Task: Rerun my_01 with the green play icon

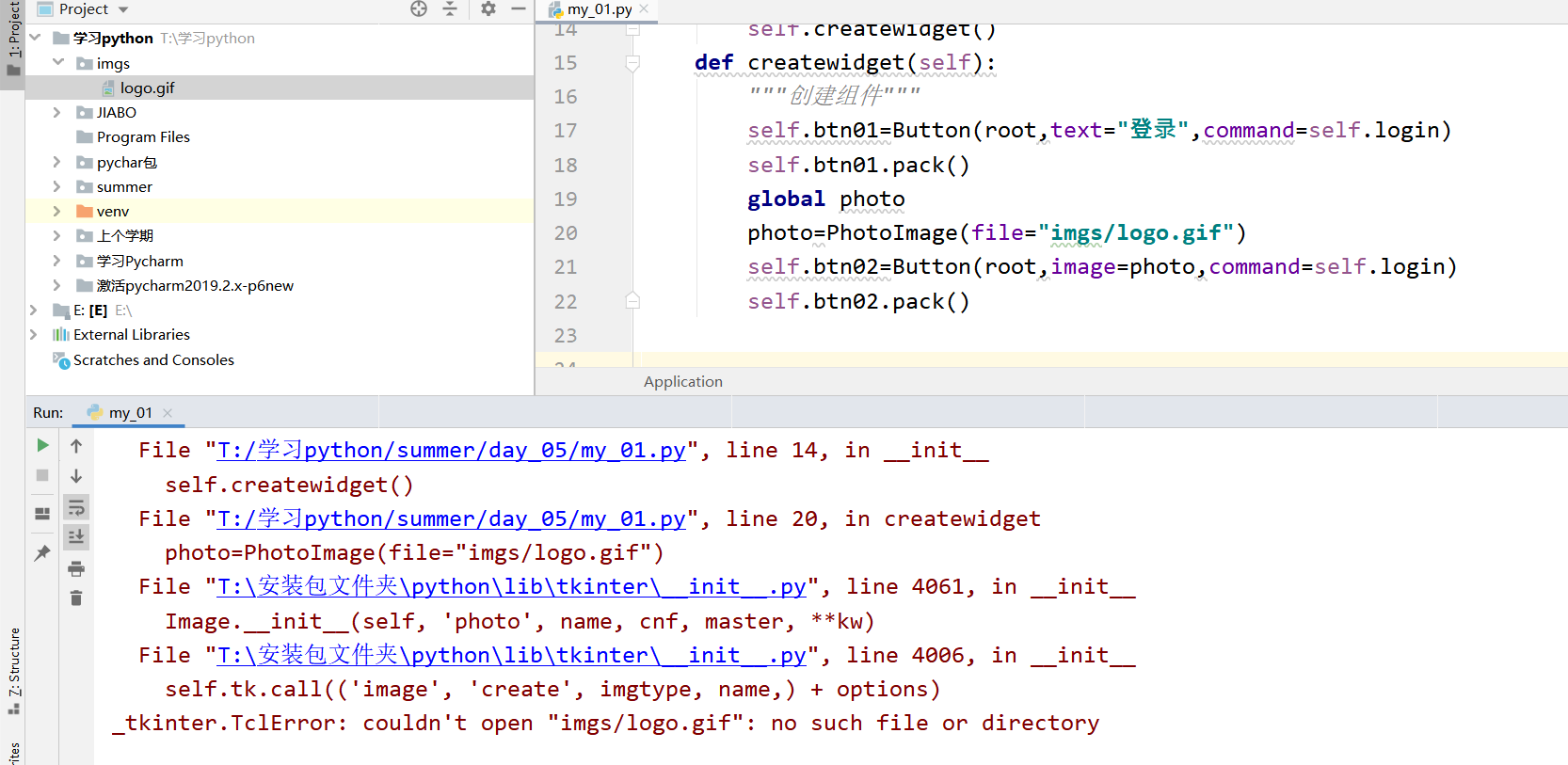Action: click(42, 445)
